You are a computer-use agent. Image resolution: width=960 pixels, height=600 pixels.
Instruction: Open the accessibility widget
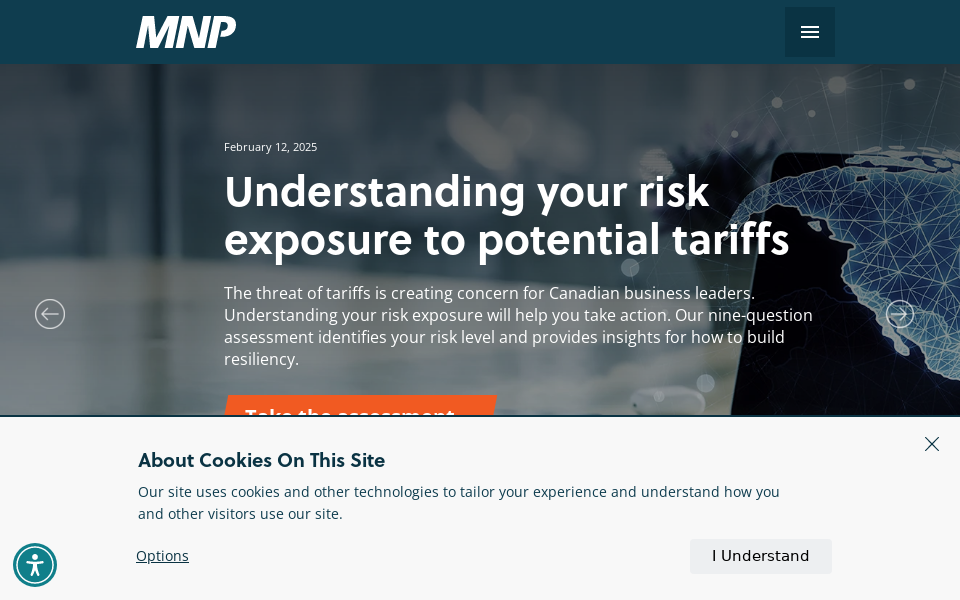[35, 565]
